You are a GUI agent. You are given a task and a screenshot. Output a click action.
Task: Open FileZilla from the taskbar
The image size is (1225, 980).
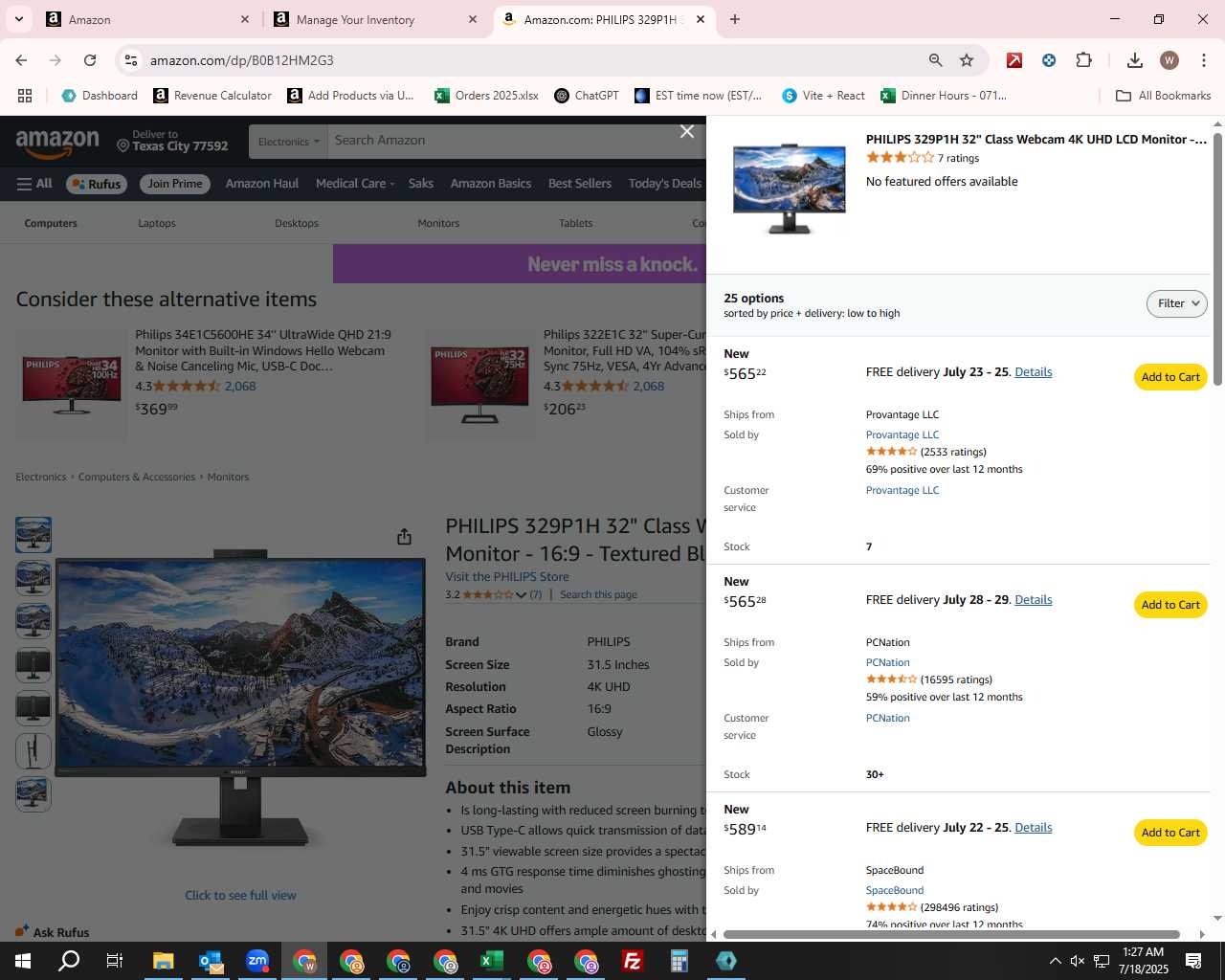point(633,961)
